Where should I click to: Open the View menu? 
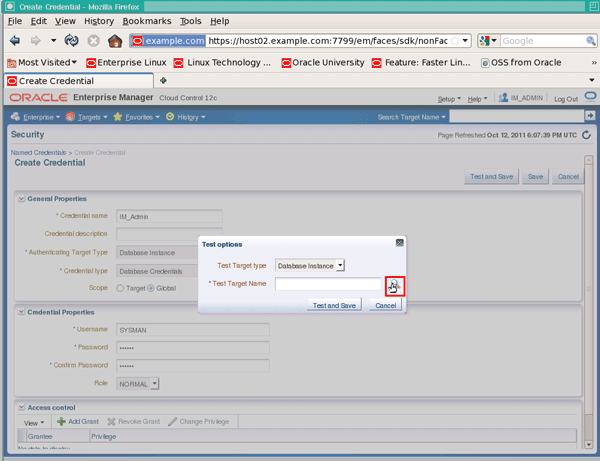(65, 21)
